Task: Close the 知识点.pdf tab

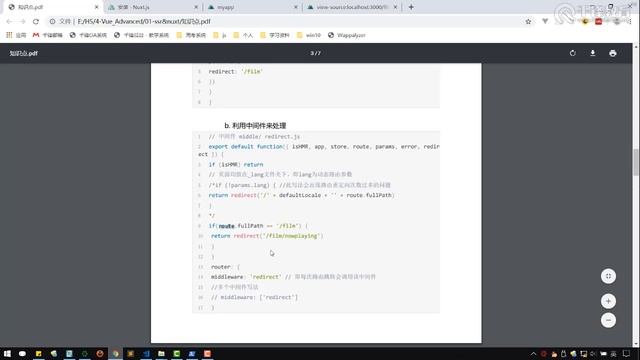Action: click(96, 7)
